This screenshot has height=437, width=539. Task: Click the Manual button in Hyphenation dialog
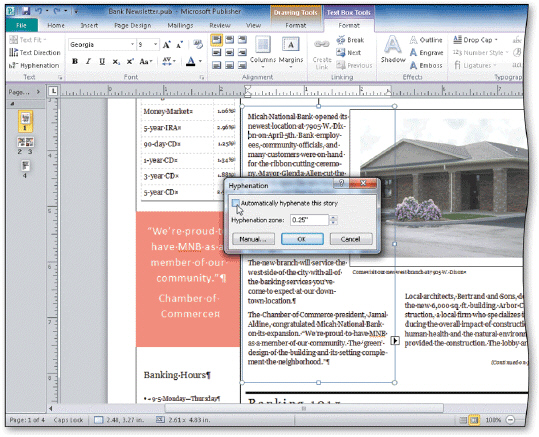click(253, 239)
